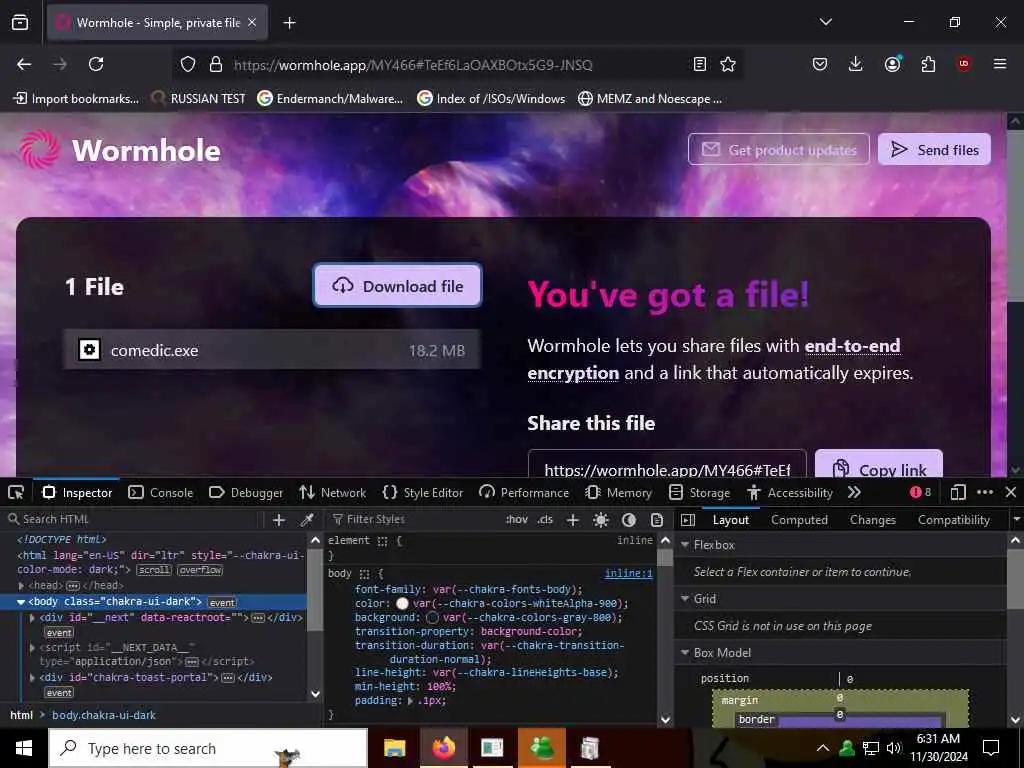The width and height of the screenshot is (1024, 768).
Task: Expand the padding shorthand value arrow
Action: pyautogui.click(x=411, y=701)
